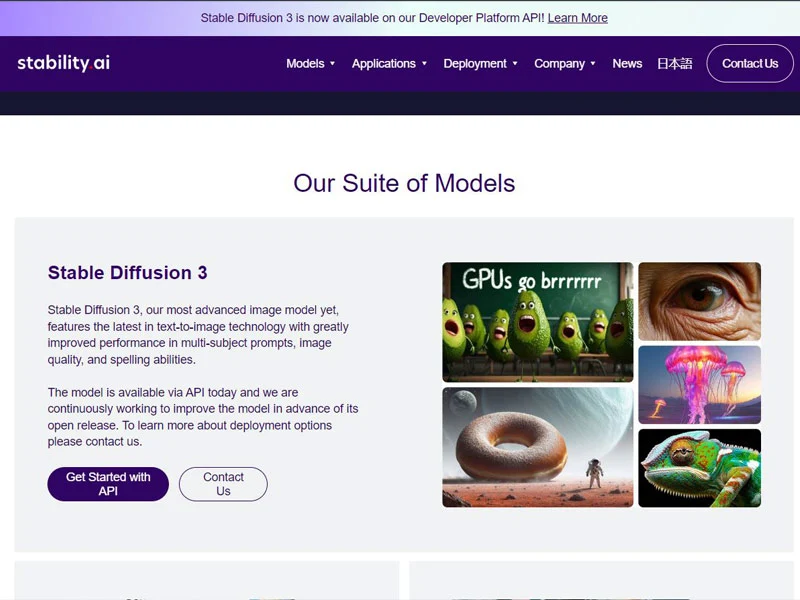Select the Stable Diffusion 3 heading
The height and width of the screenshot is (600, 800).
[x=128, y=272]
